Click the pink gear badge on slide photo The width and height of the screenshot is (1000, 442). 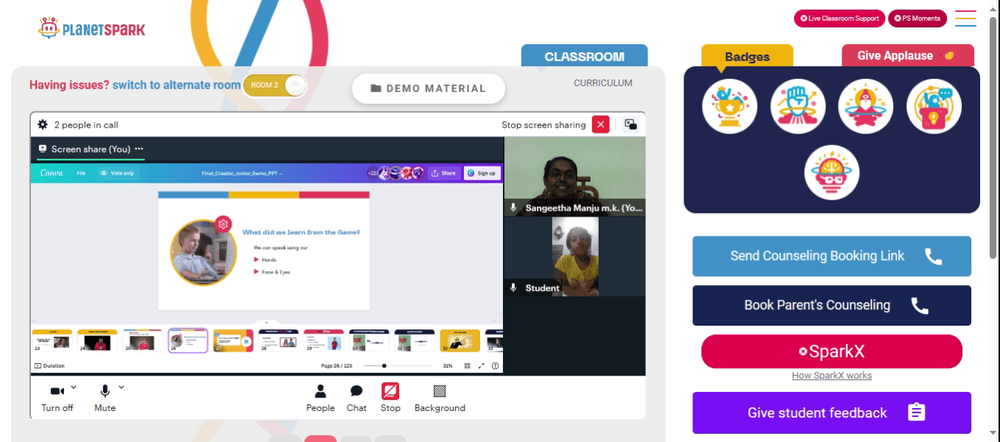pyautogui.click(x=223, y=224)
